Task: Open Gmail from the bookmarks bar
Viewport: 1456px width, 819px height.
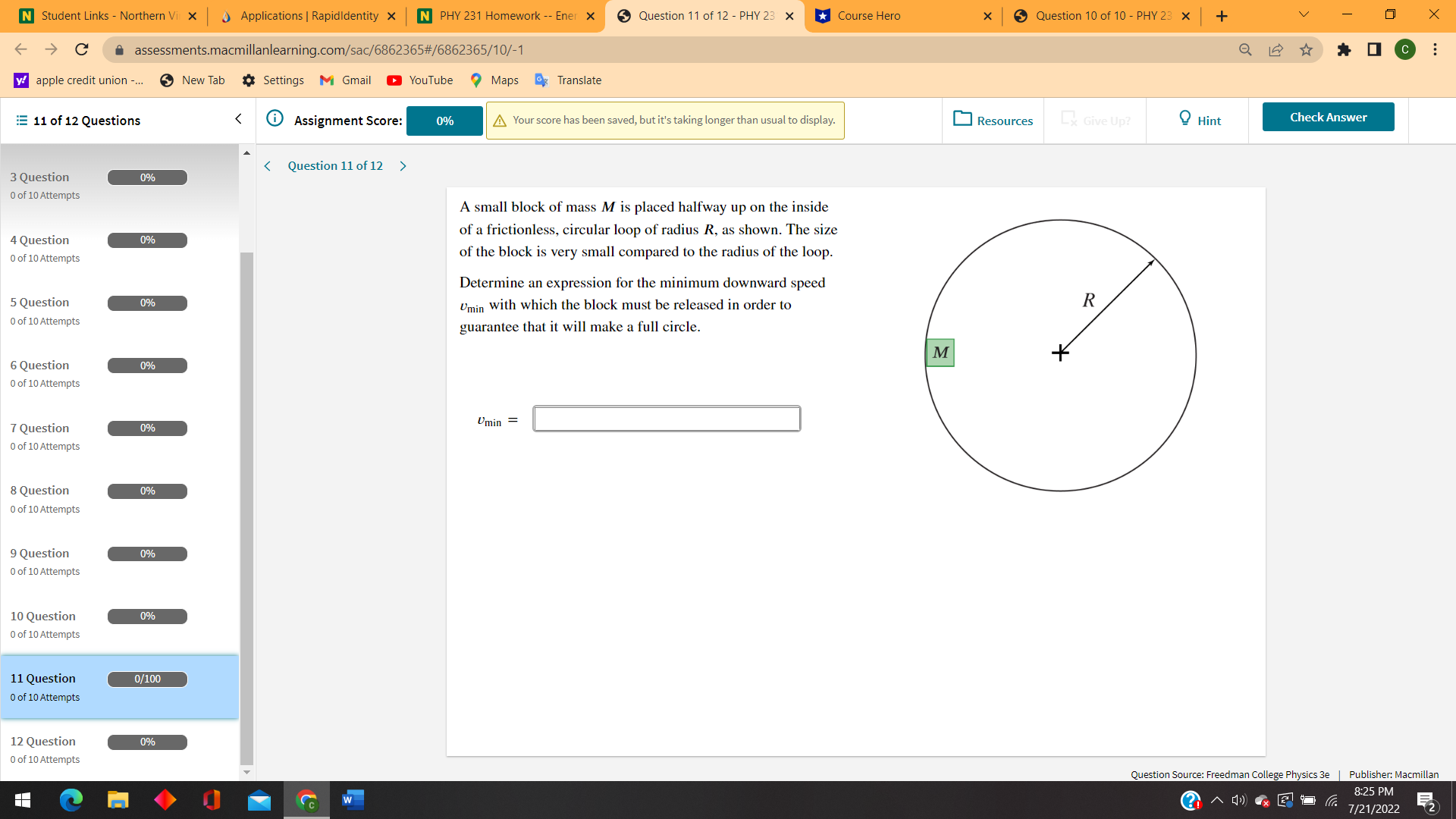Action: click(345, 80)
